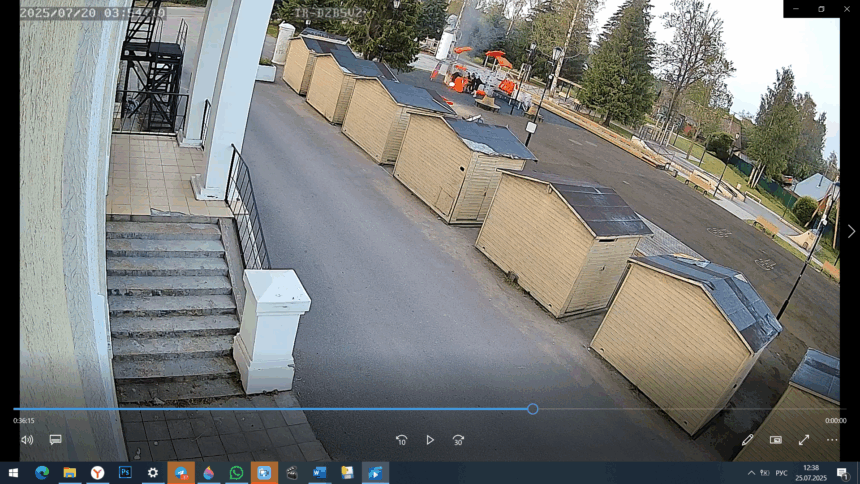This screenshot has height=484, width=860.
Task: Mute the video volume
Action: tap(27, 440)
